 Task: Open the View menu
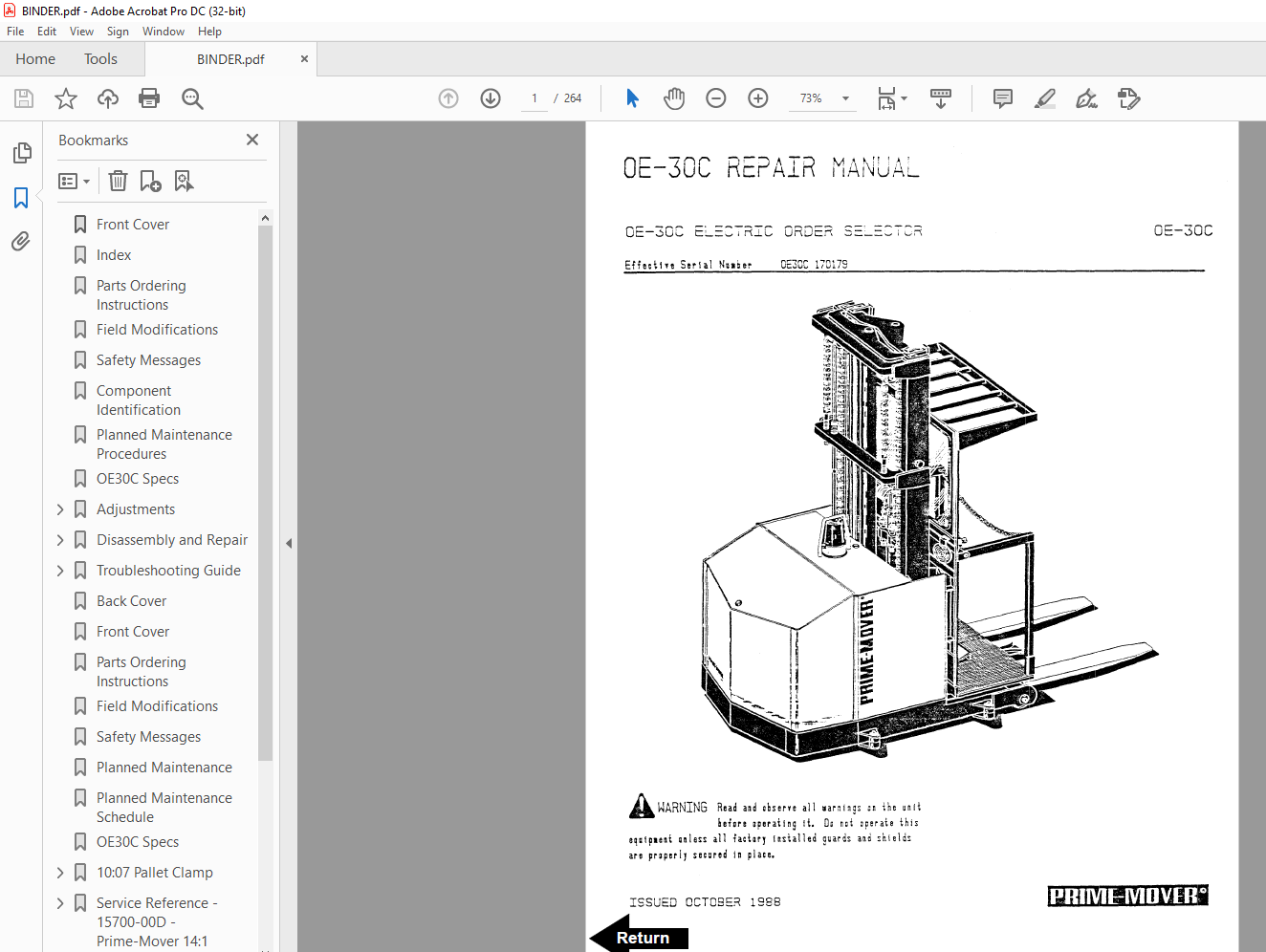pos(81,32)
